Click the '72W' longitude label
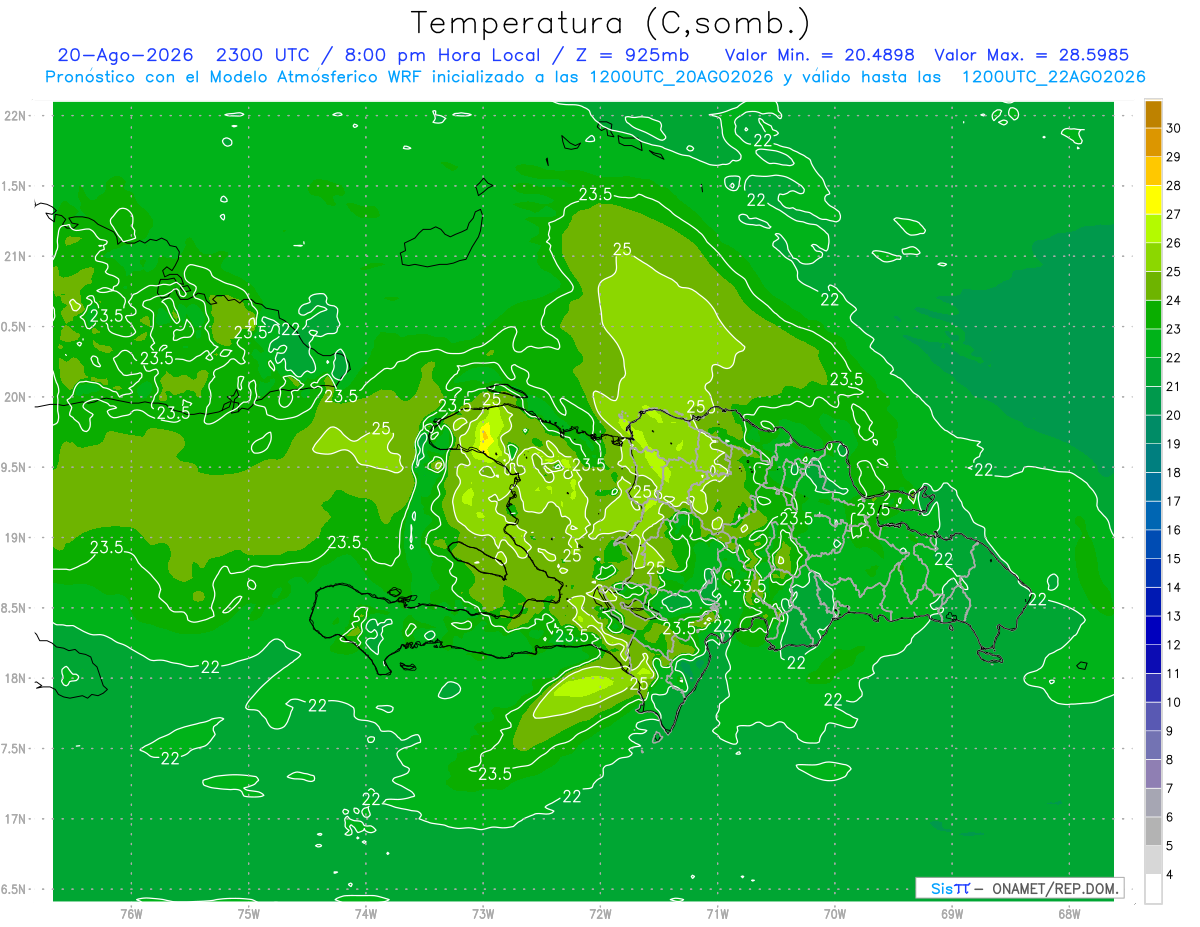1200x927 pixels. tap(600, 914)
